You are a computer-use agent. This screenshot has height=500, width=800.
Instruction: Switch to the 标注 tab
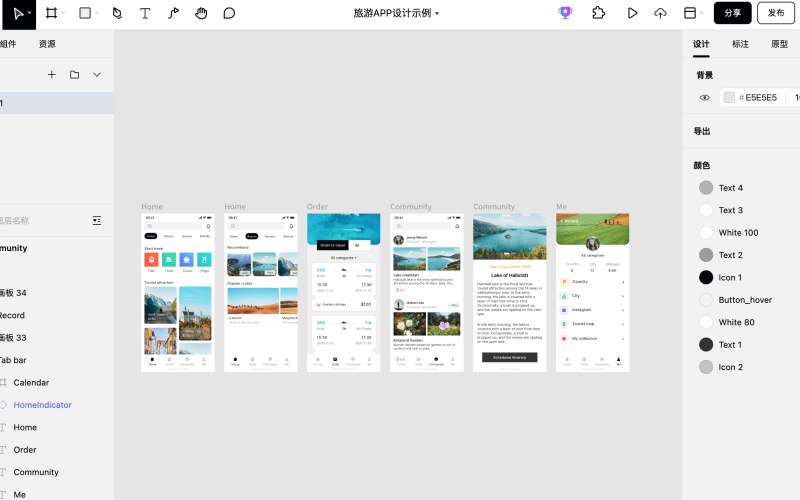point(740,44)
